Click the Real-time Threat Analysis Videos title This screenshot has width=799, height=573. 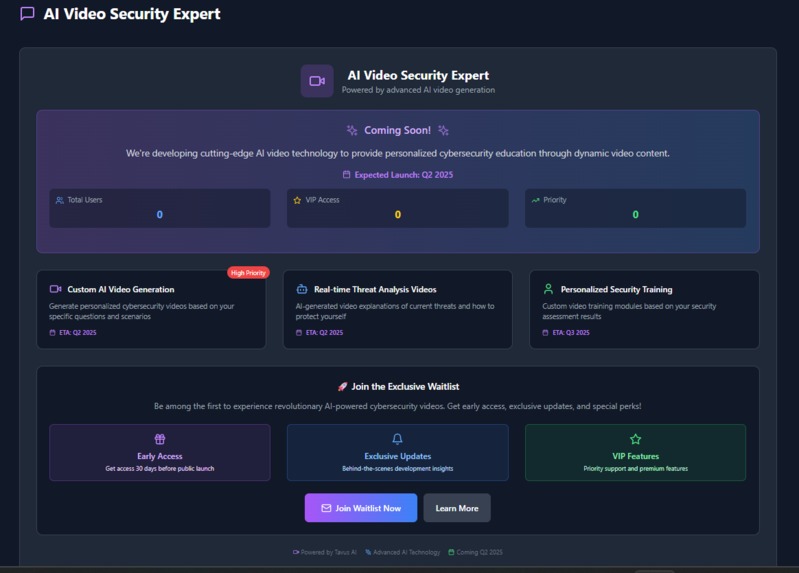tap(375, 289)
